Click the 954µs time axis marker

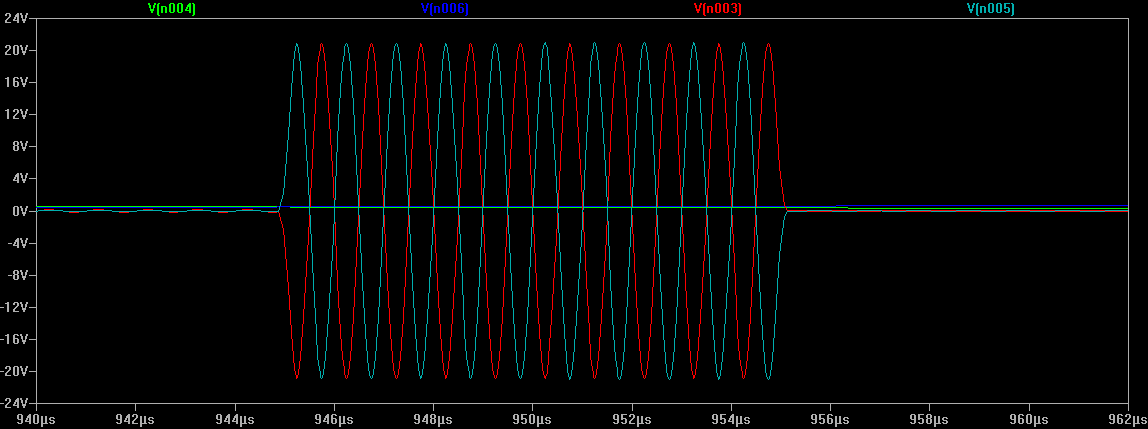[x=731, y=420]
